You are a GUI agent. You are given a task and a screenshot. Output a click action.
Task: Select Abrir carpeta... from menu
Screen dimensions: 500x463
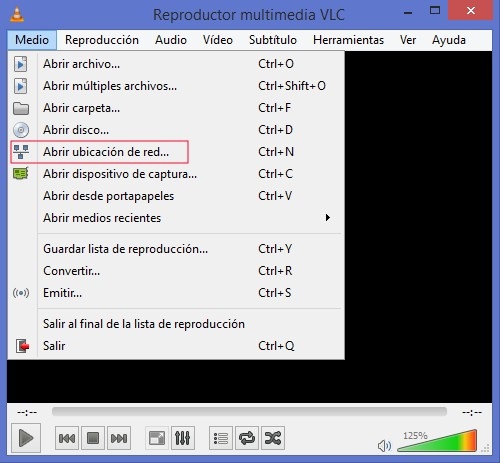[x=176, y=108]
